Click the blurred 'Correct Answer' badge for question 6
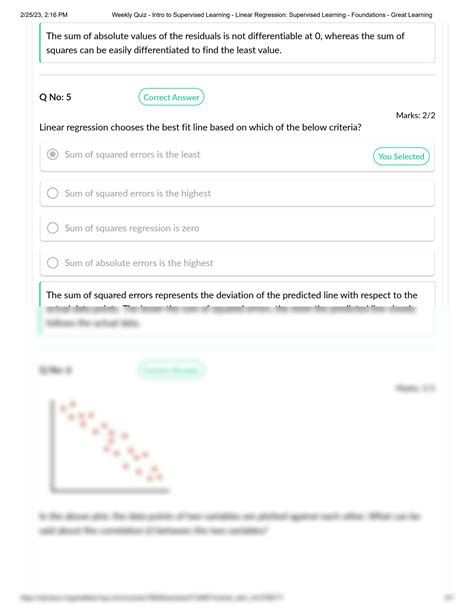Viewport: 474px width, 613px height. [x=171, y=370]
